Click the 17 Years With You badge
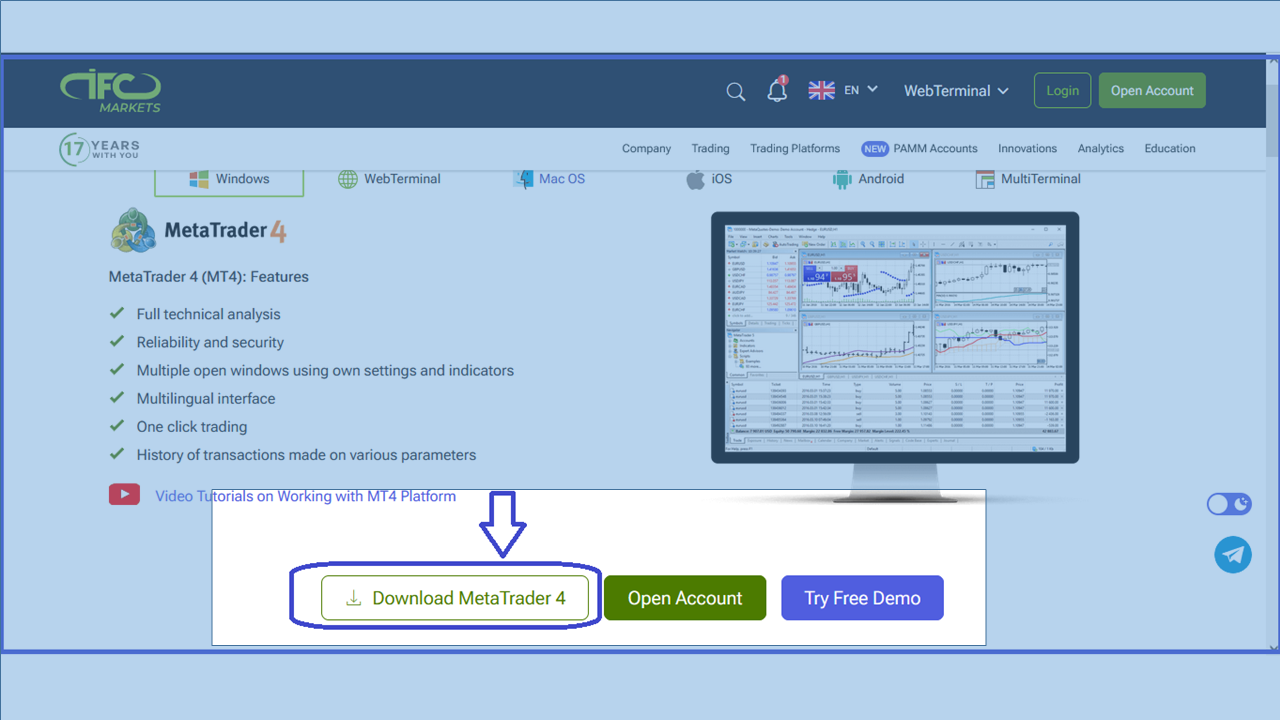 pos(97,148)
